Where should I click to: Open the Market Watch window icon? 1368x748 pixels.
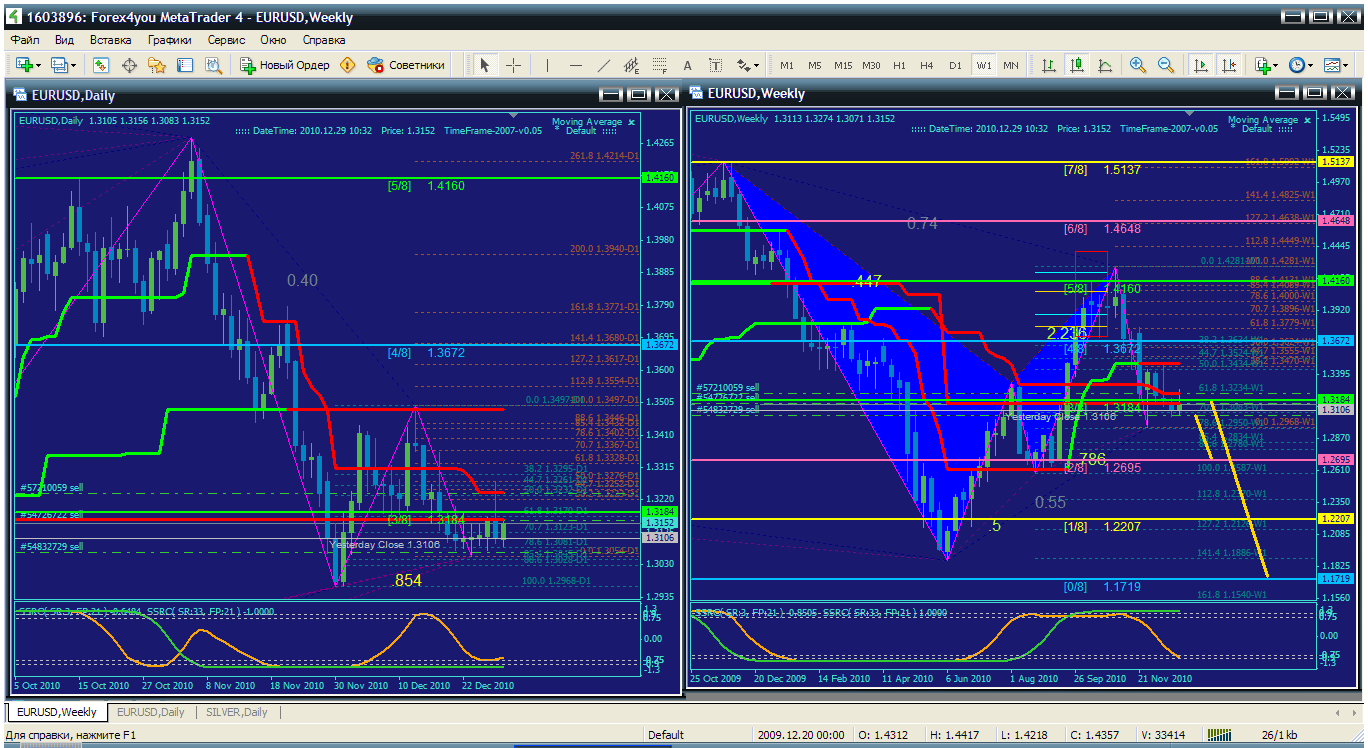(x=101, y=65)
